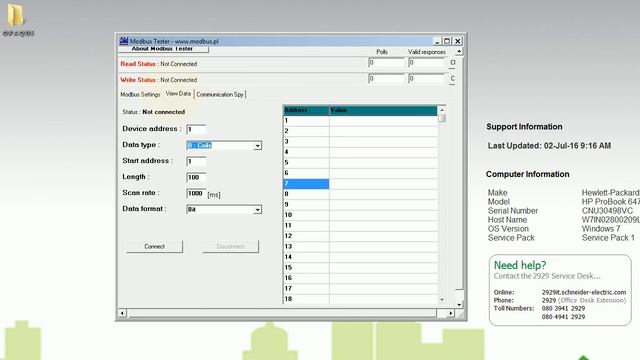Click the About Modbus Tester button

pos(163,49)
